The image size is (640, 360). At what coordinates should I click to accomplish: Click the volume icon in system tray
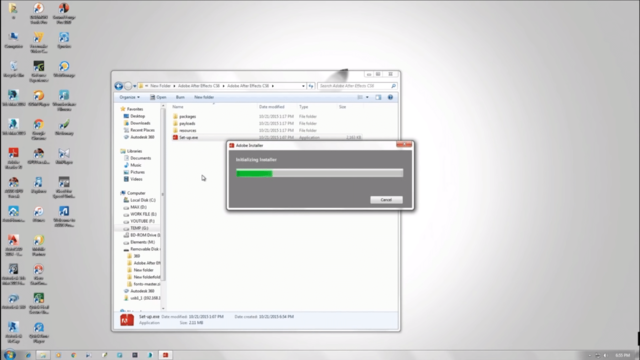(605, 355)
